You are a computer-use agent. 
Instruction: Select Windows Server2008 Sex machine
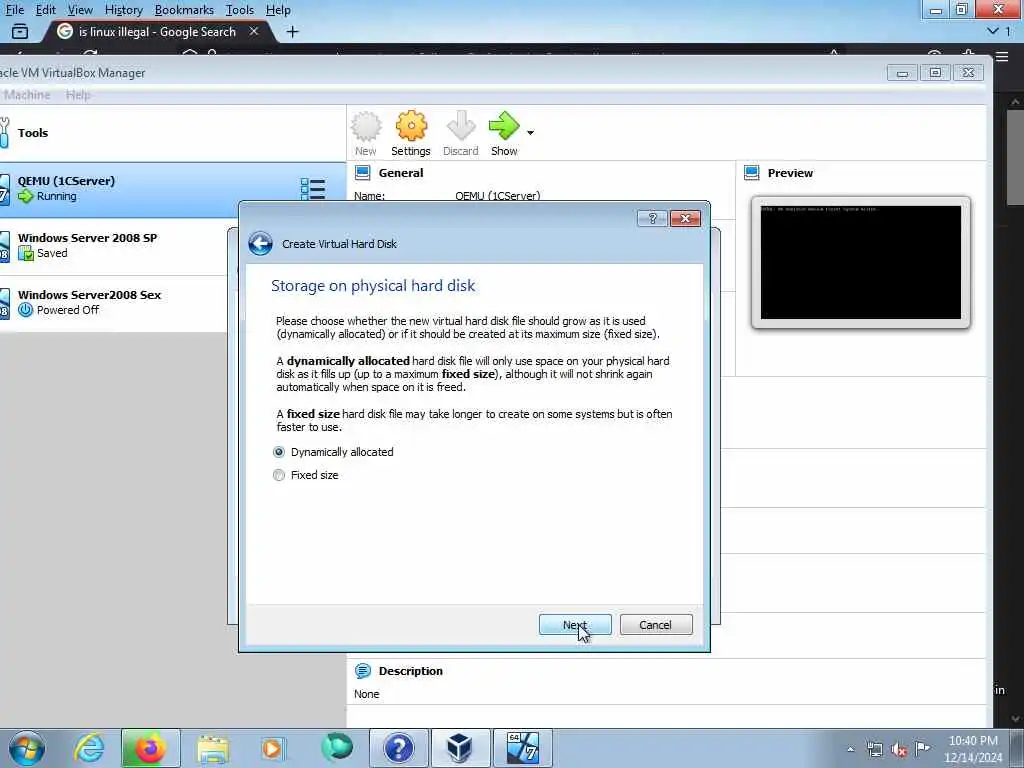(x=114, y=302)
